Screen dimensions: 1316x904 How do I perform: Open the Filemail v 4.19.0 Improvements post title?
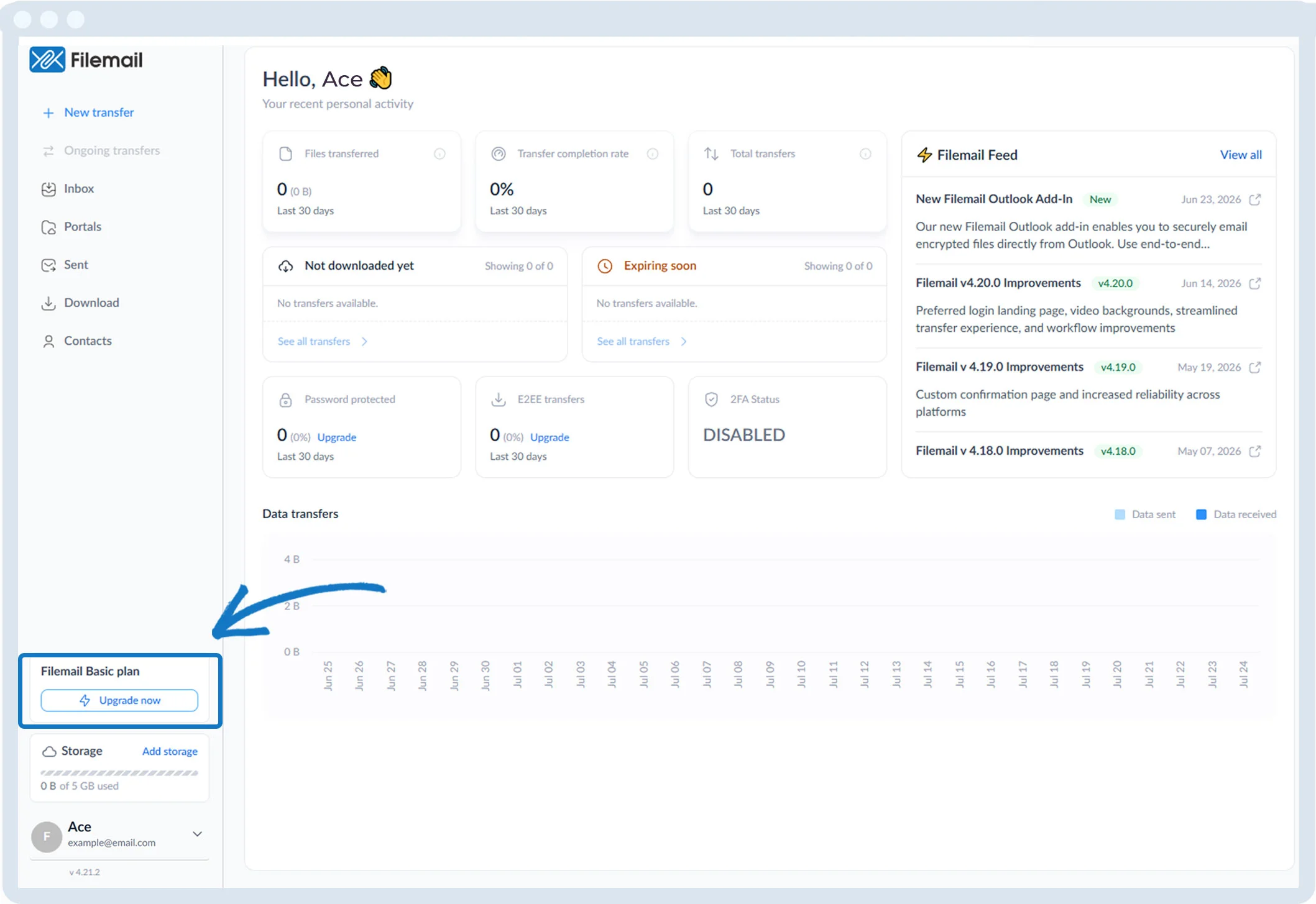pos(1000,367)
